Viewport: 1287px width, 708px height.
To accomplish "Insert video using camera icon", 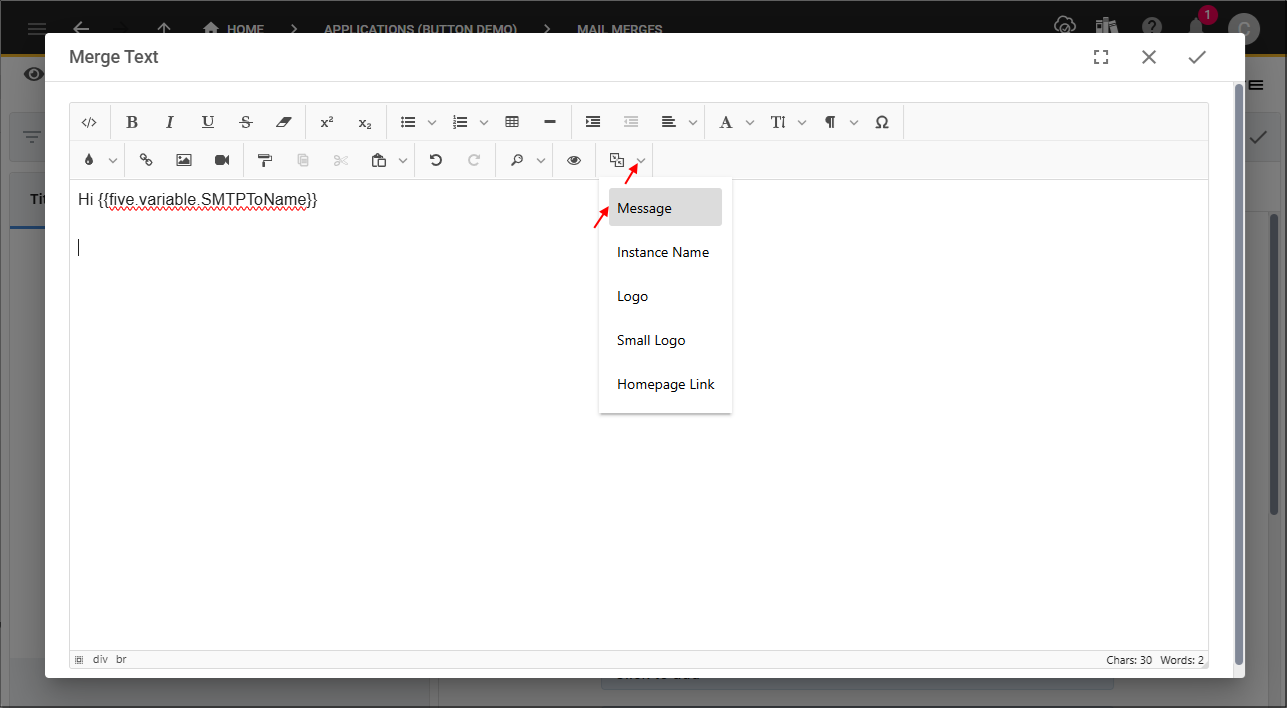I will pos(222,160).
